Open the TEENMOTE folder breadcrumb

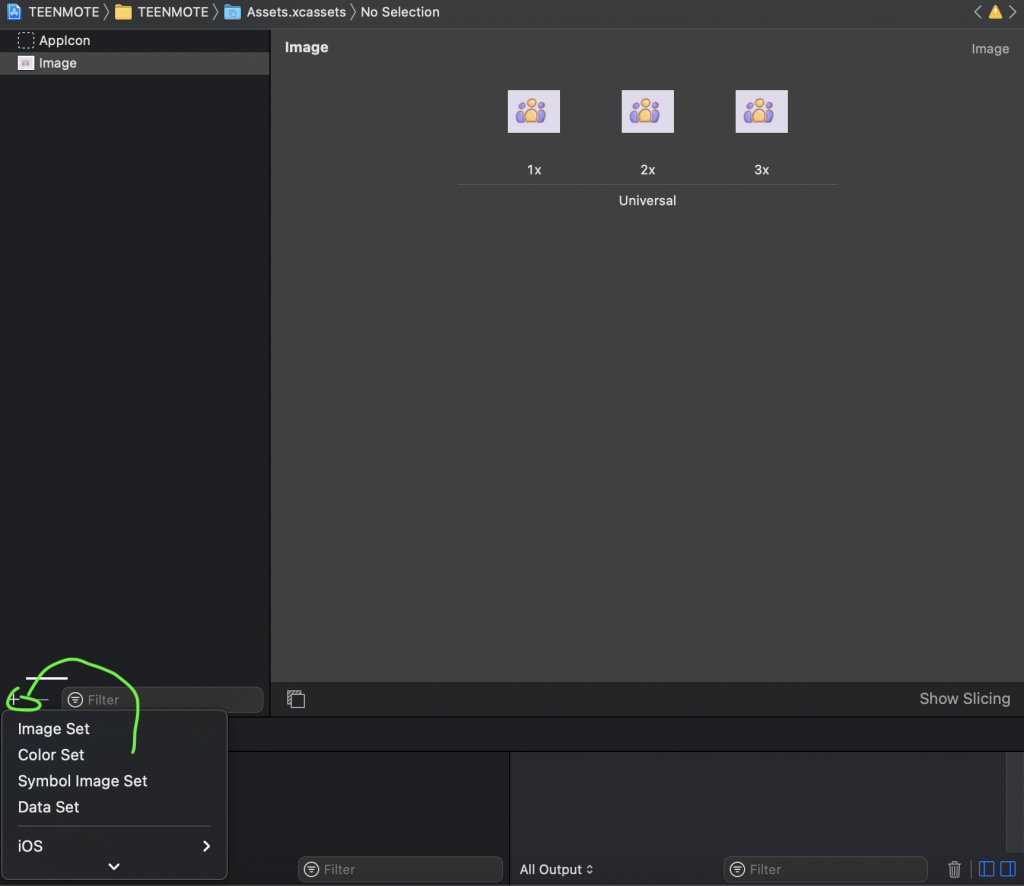[162, 12]
